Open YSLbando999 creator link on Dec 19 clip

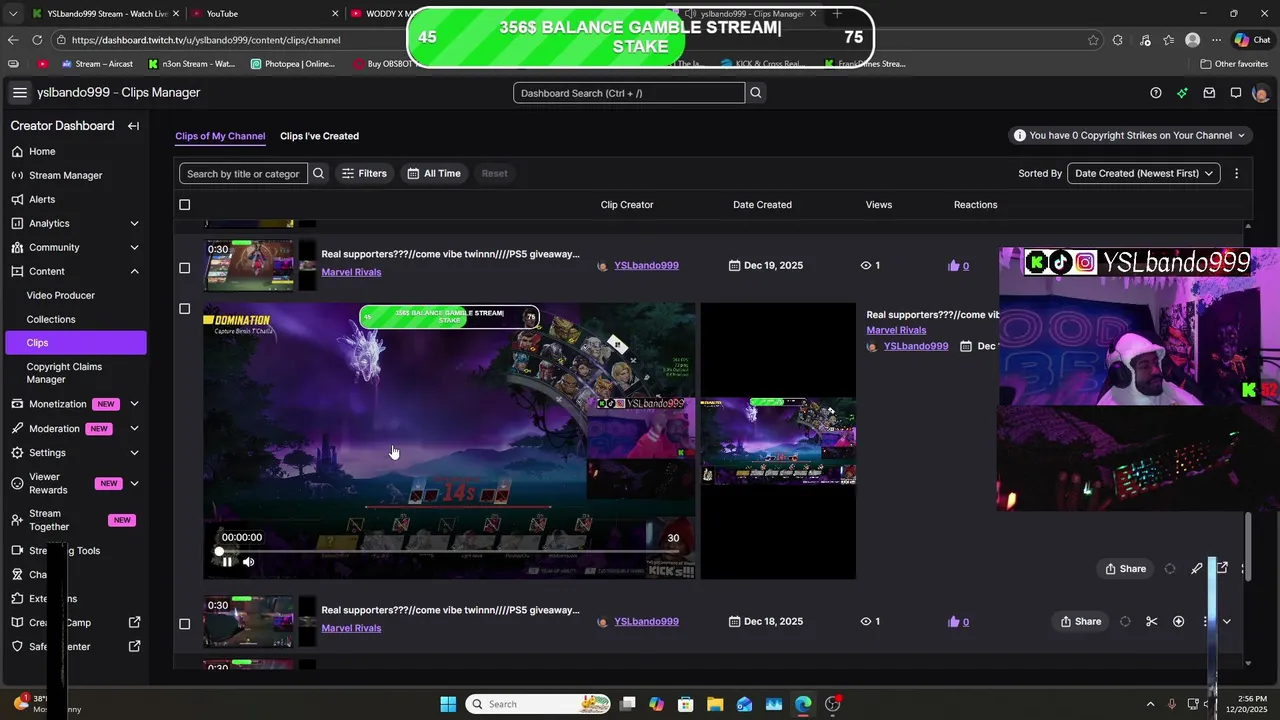tap(646, 266)
